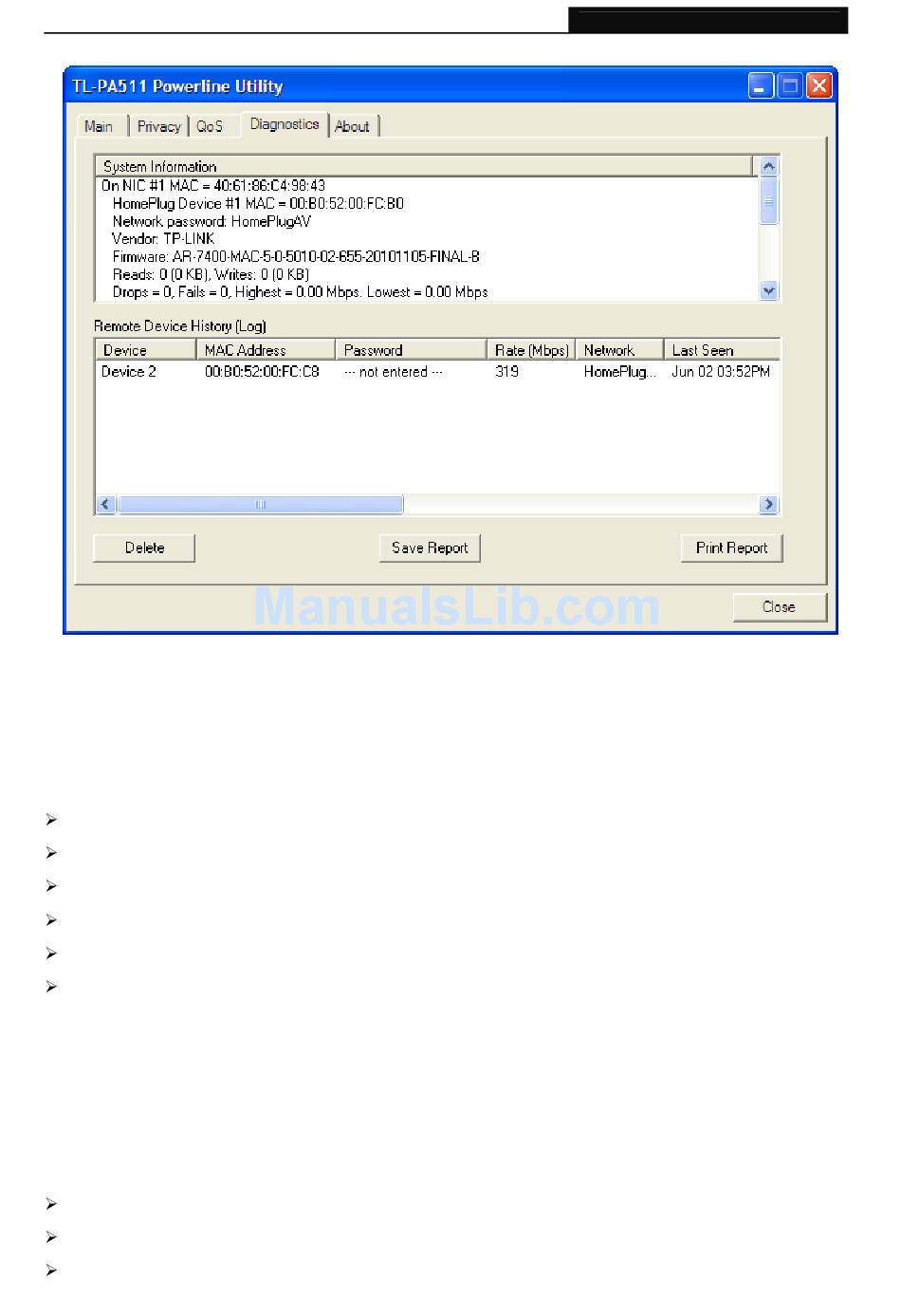Click device history horizontal scrollbar thumb

pyautogui.click(x=260, y=504)
